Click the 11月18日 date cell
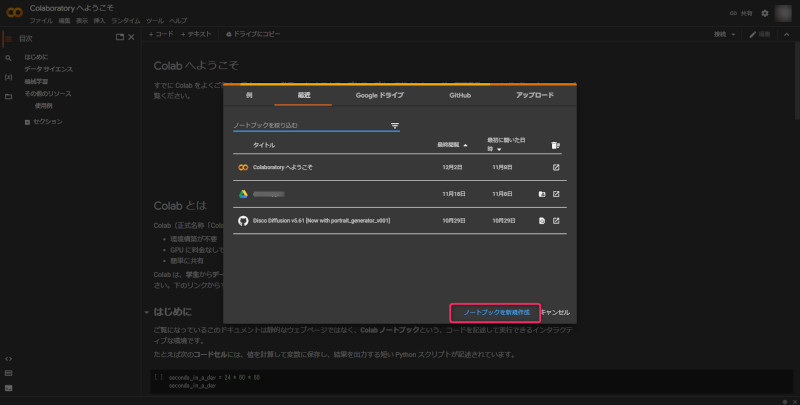 (454, 194)
